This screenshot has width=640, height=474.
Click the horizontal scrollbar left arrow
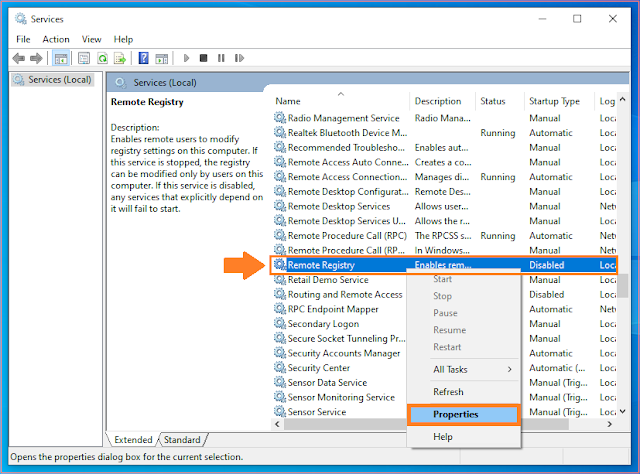[x=278, y=424]
